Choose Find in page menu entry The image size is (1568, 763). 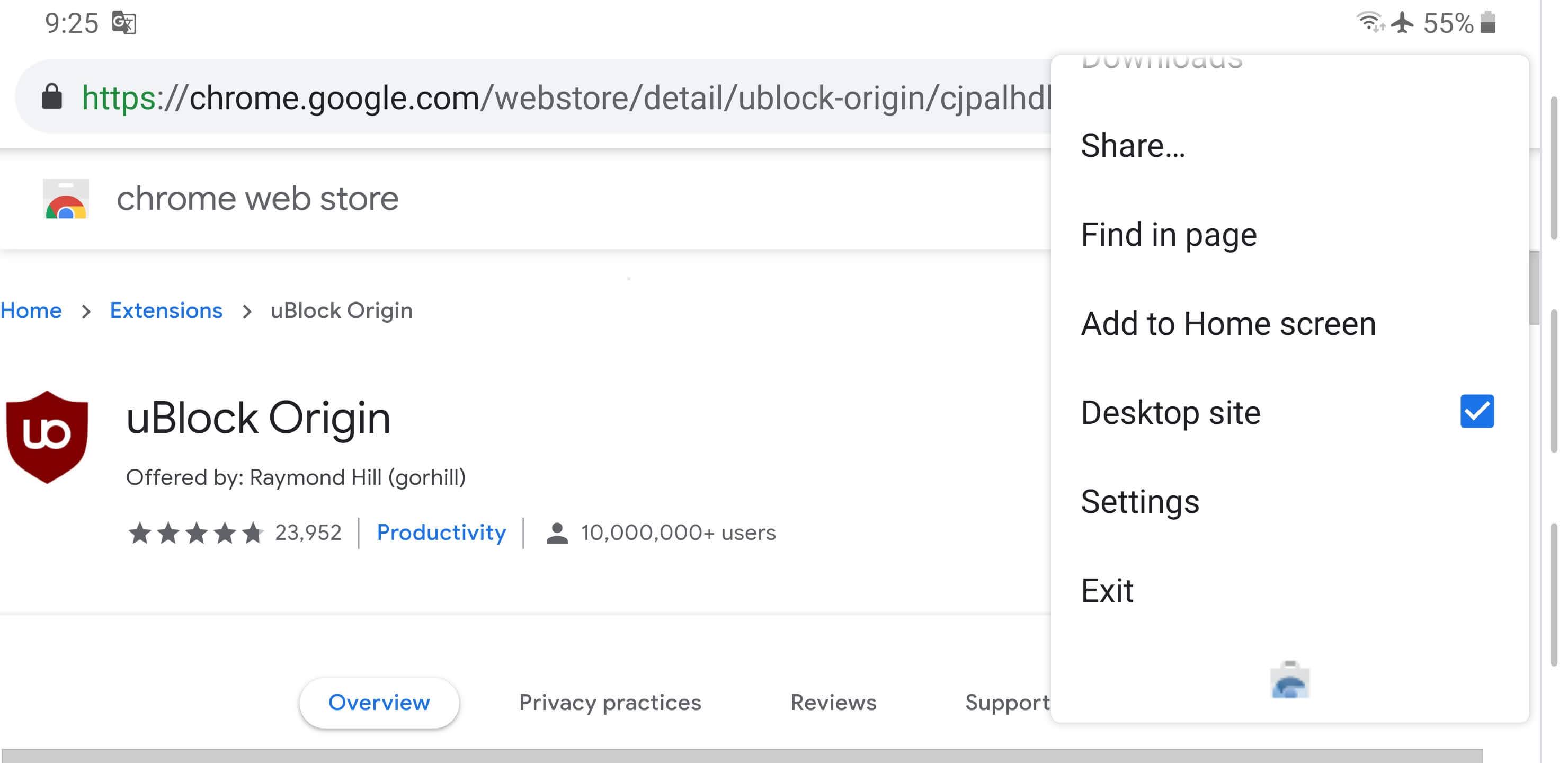tap(1168, 234)
